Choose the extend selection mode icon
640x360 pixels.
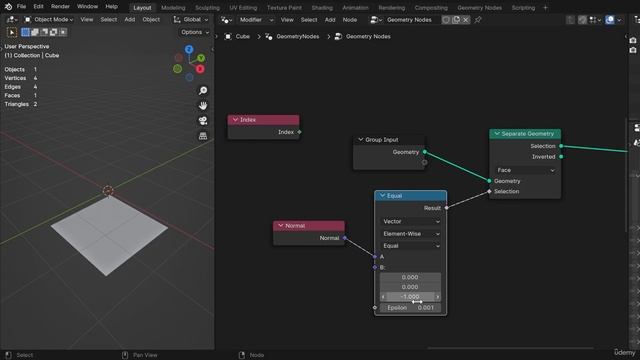point(35,32)
